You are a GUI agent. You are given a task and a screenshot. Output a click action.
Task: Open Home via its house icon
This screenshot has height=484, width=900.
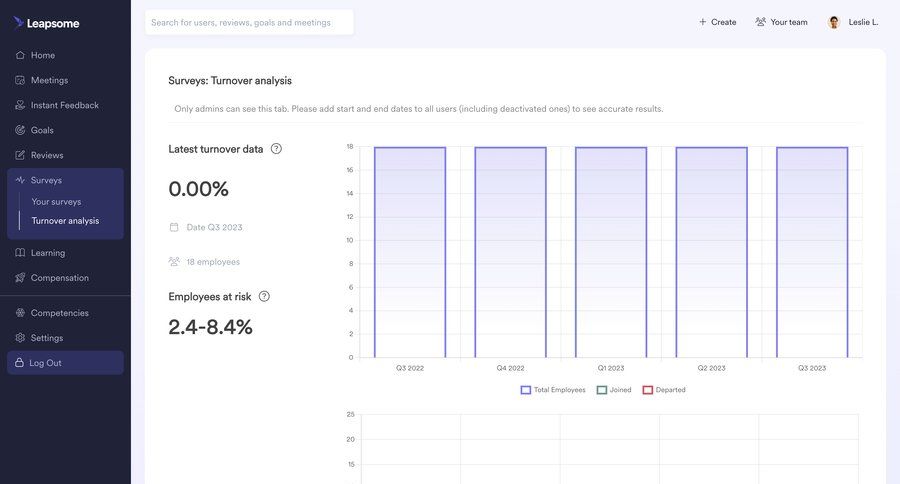(20, 55)
